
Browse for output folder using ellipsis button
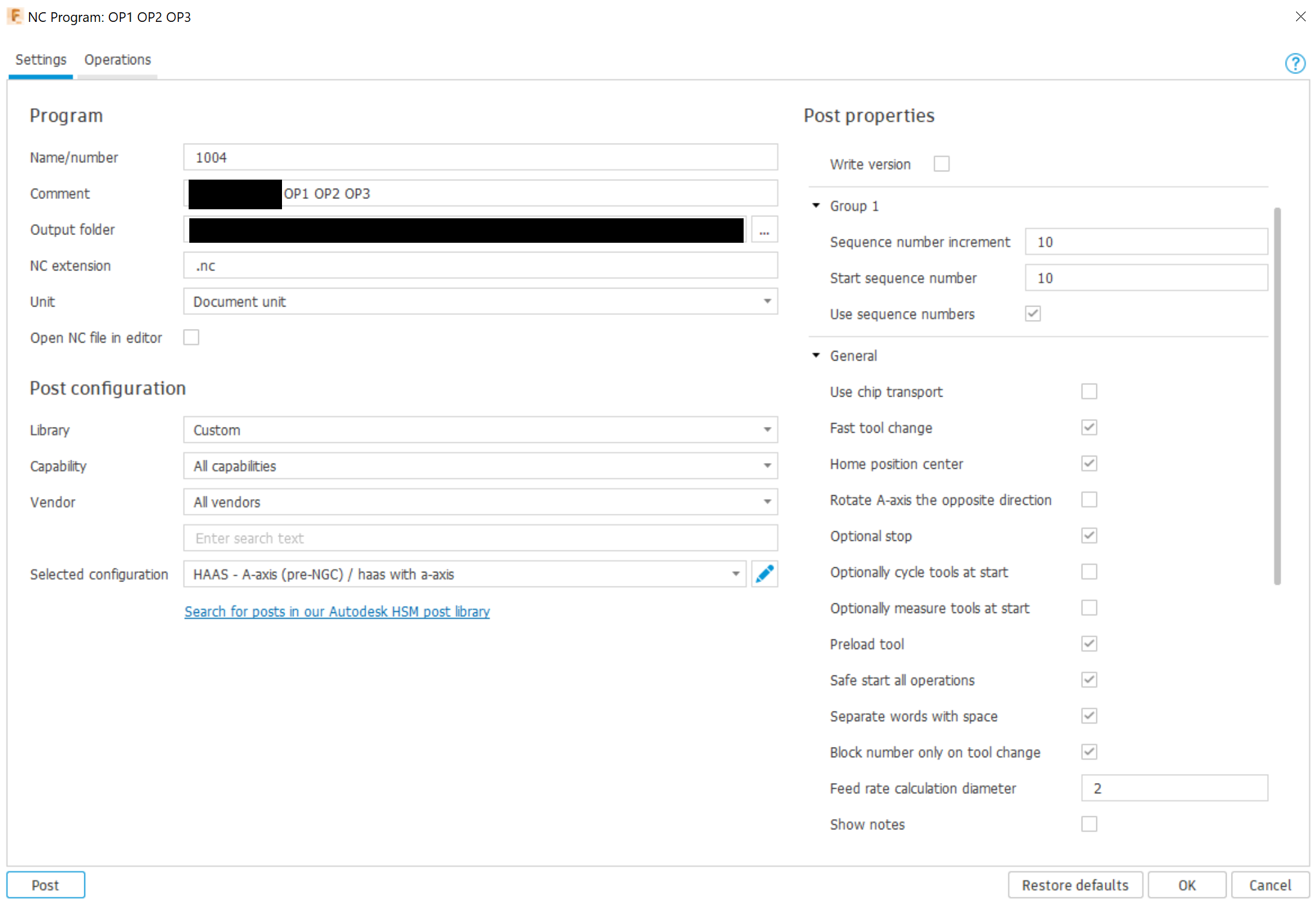(764, 229)
